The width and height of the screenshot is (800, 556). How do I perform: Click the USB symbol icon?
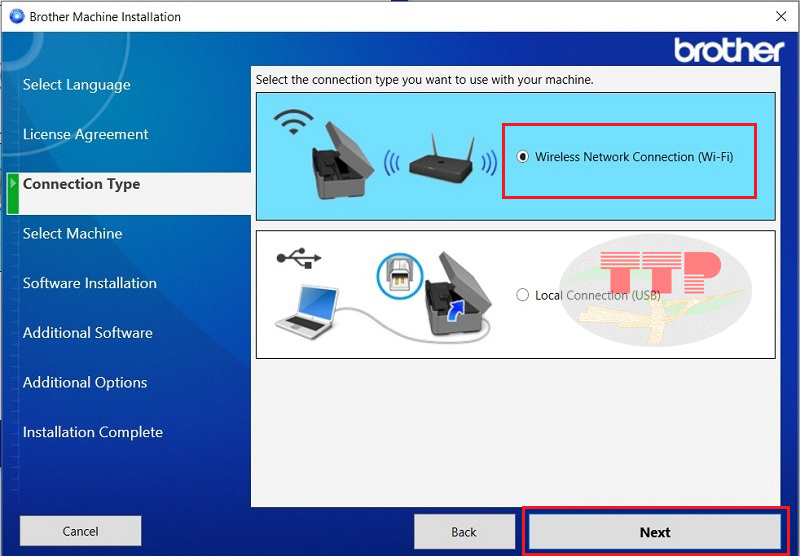click(299, 258)
